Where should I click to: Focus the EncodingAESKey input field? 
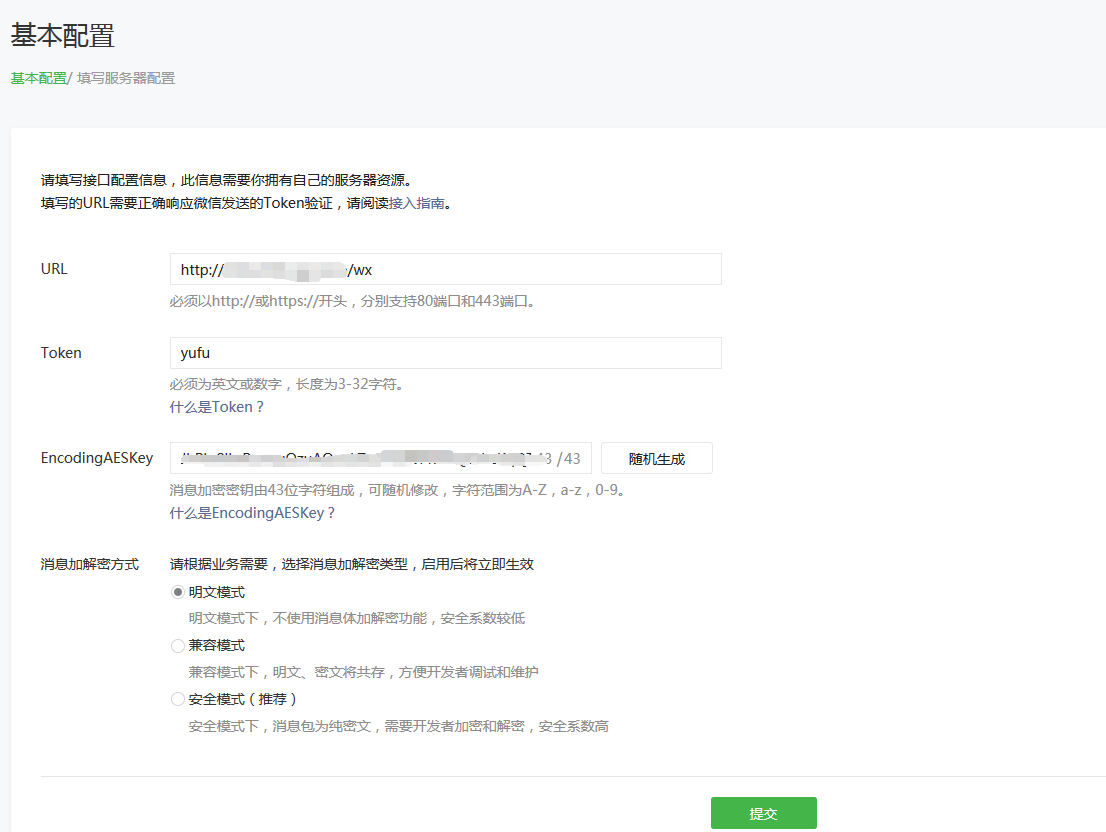[x=381, y=458]
